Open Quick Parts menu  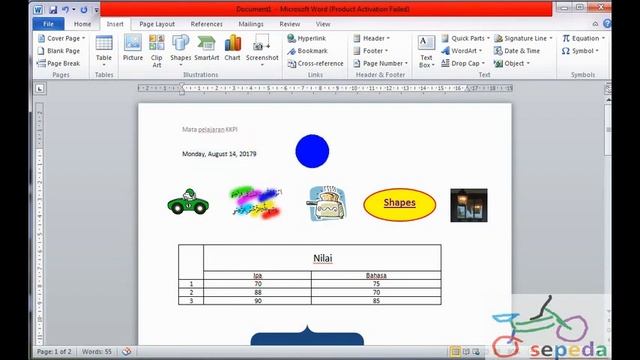pos(465,38)
